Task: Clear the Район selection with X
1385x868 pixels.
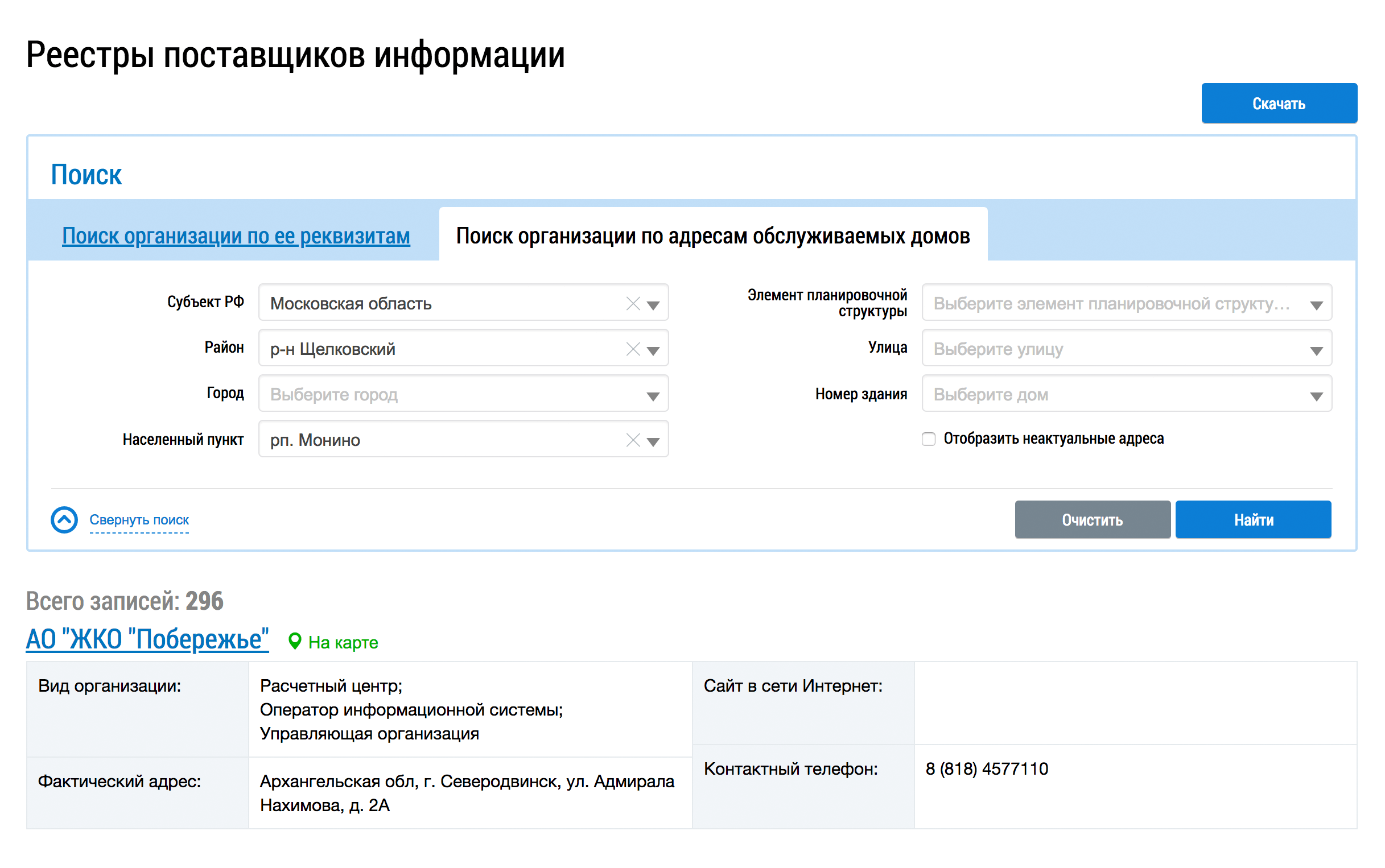Action: [633, 349]
